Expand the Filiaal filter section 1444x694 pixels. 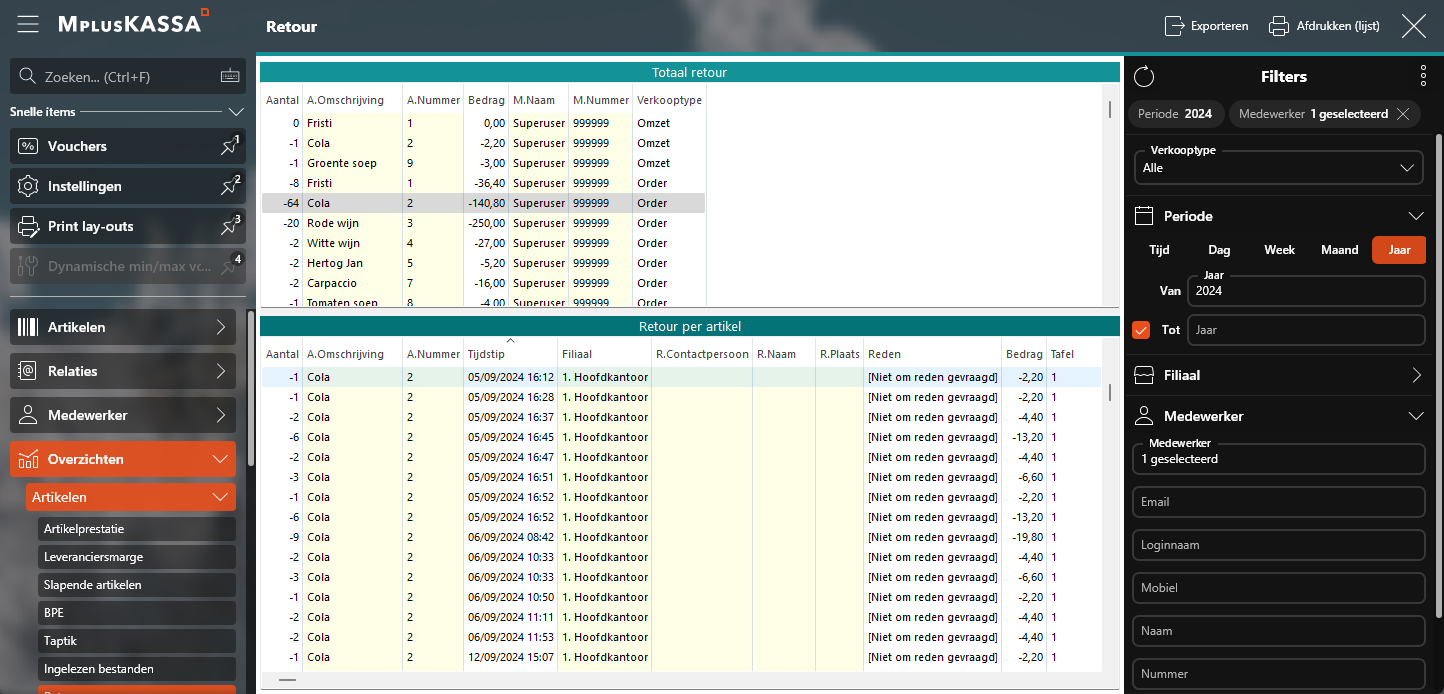(1416, 375)
